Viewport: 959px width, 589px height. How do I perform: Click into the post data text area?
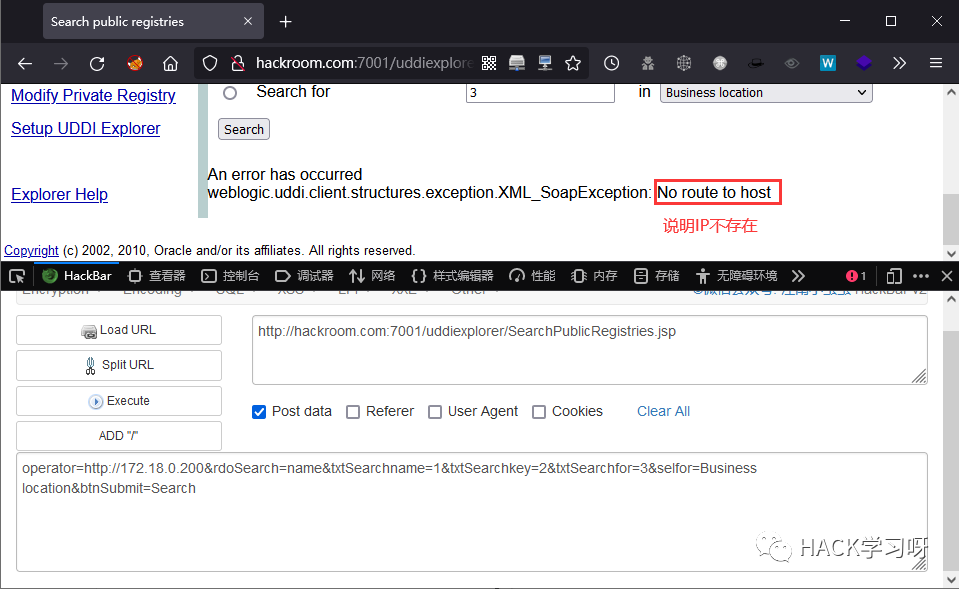pos(472,512)
